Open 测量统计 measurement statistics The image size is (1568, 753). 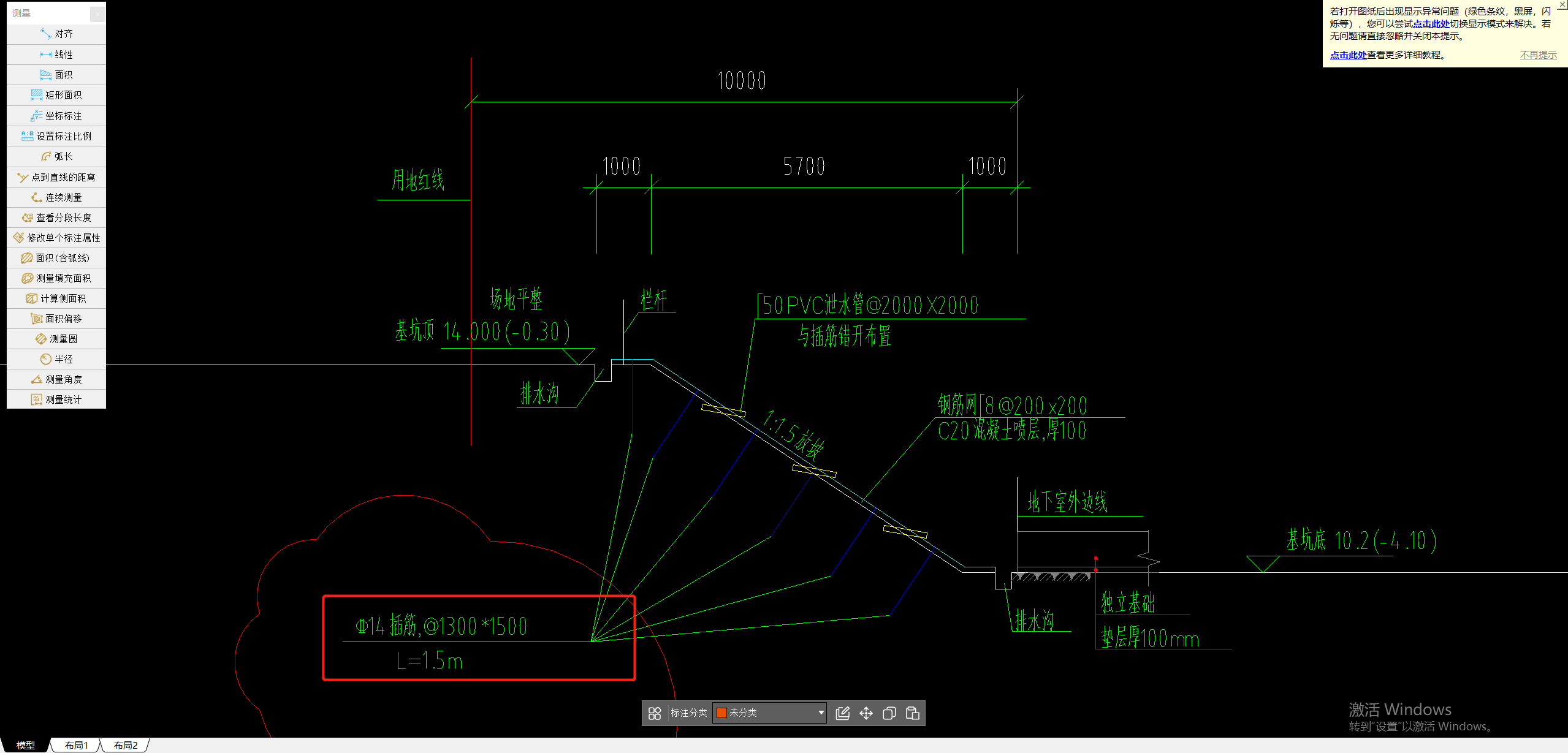click(56, 399)
